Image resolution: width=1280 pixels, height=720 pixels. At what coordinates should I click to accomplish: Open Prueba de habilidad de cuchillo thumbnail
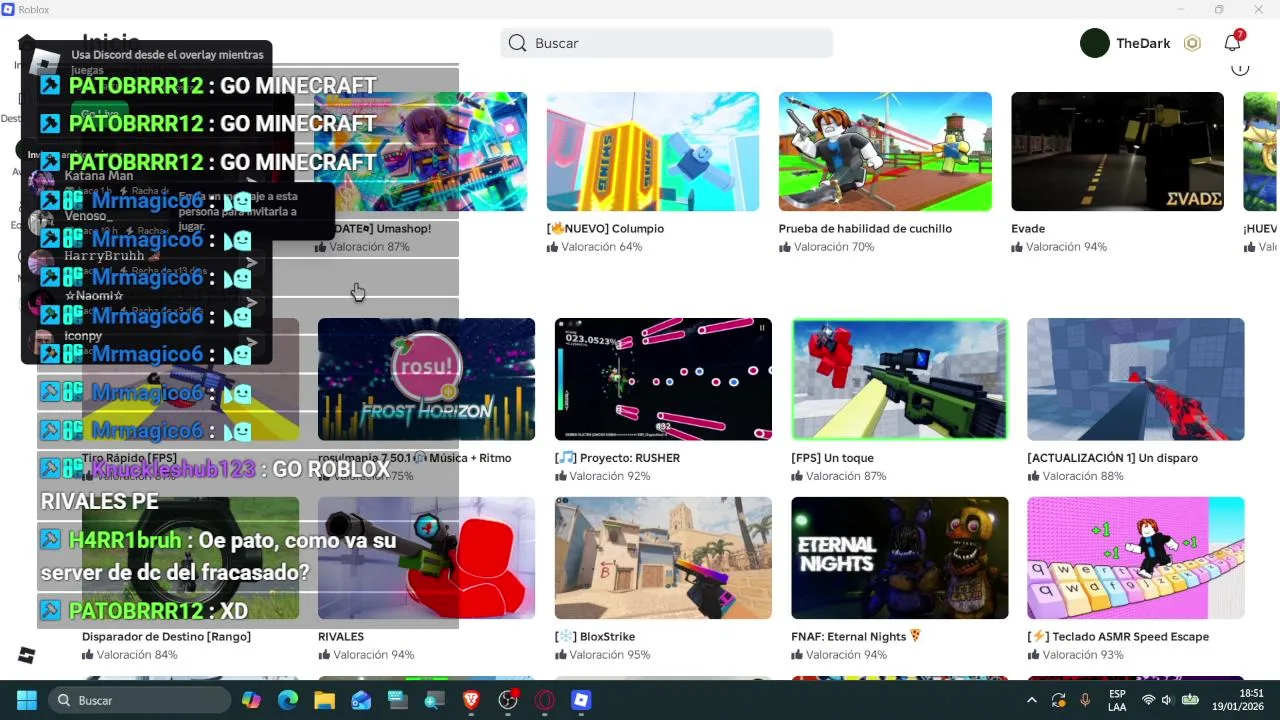tap(885, 152)
